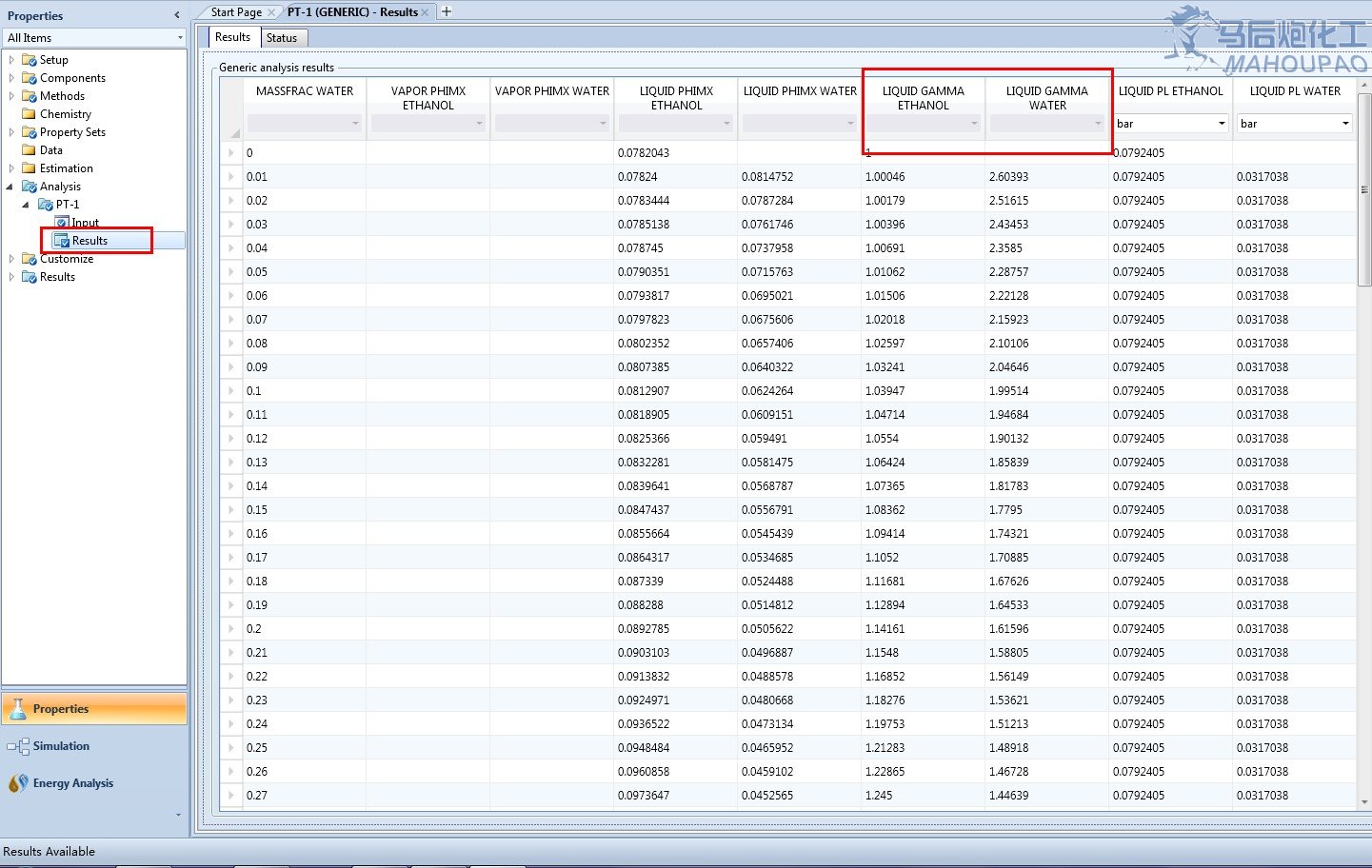Click the Simulation flowsheet icon
This screenshot has width=1372, height=868.
click(18, 746)
